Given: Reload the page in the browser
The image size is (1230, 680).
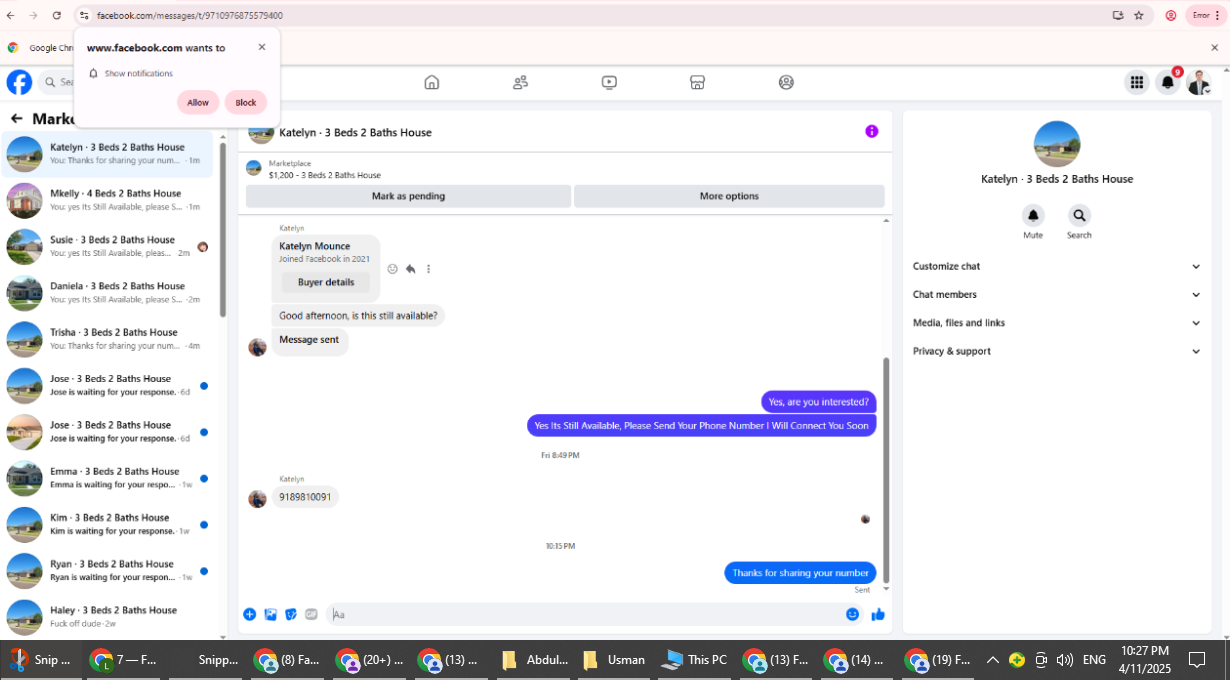Looking at the screenshot, I should [x=56, y=15].
